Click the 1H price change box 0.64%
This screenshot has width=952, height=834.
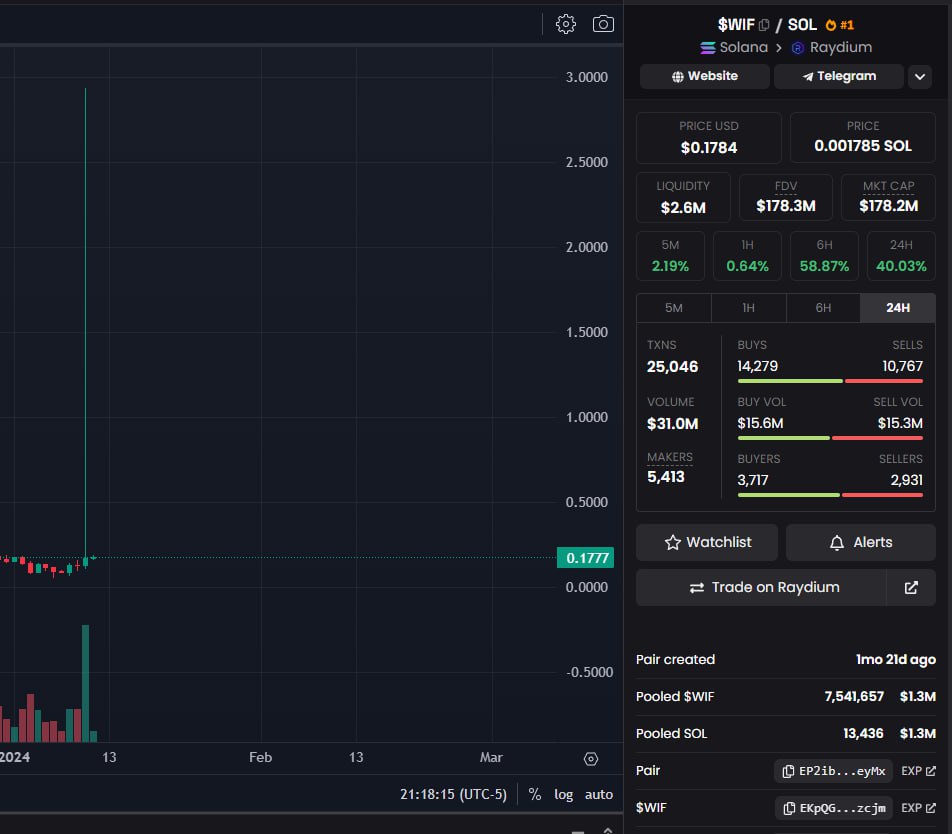coord(747,256)
